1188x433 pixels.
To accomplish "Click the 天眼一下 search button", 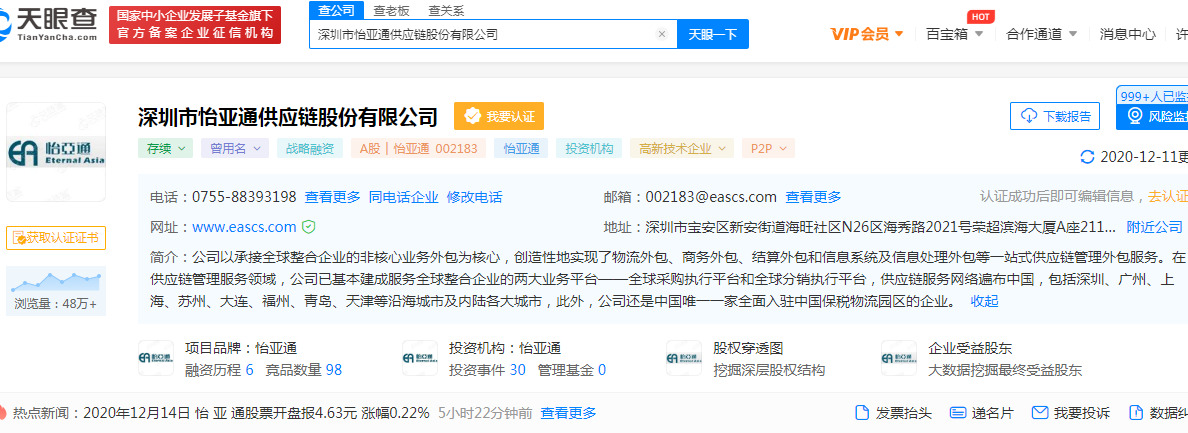I will pos(712,34).
